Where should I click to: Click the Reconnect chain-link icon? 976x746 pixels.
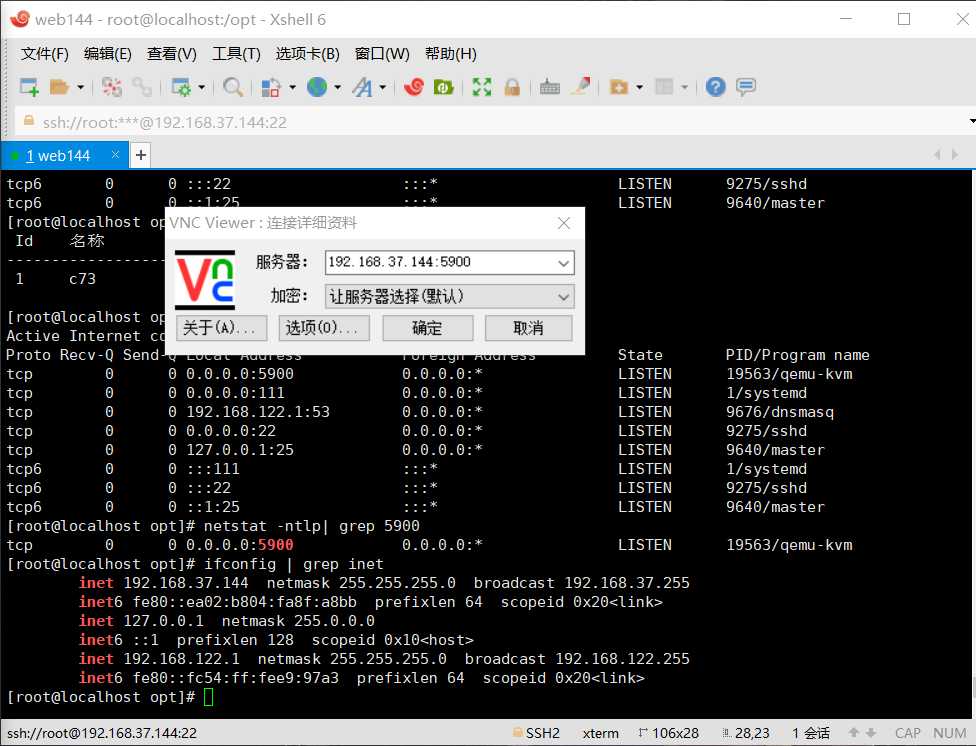(x=142, y=87)
